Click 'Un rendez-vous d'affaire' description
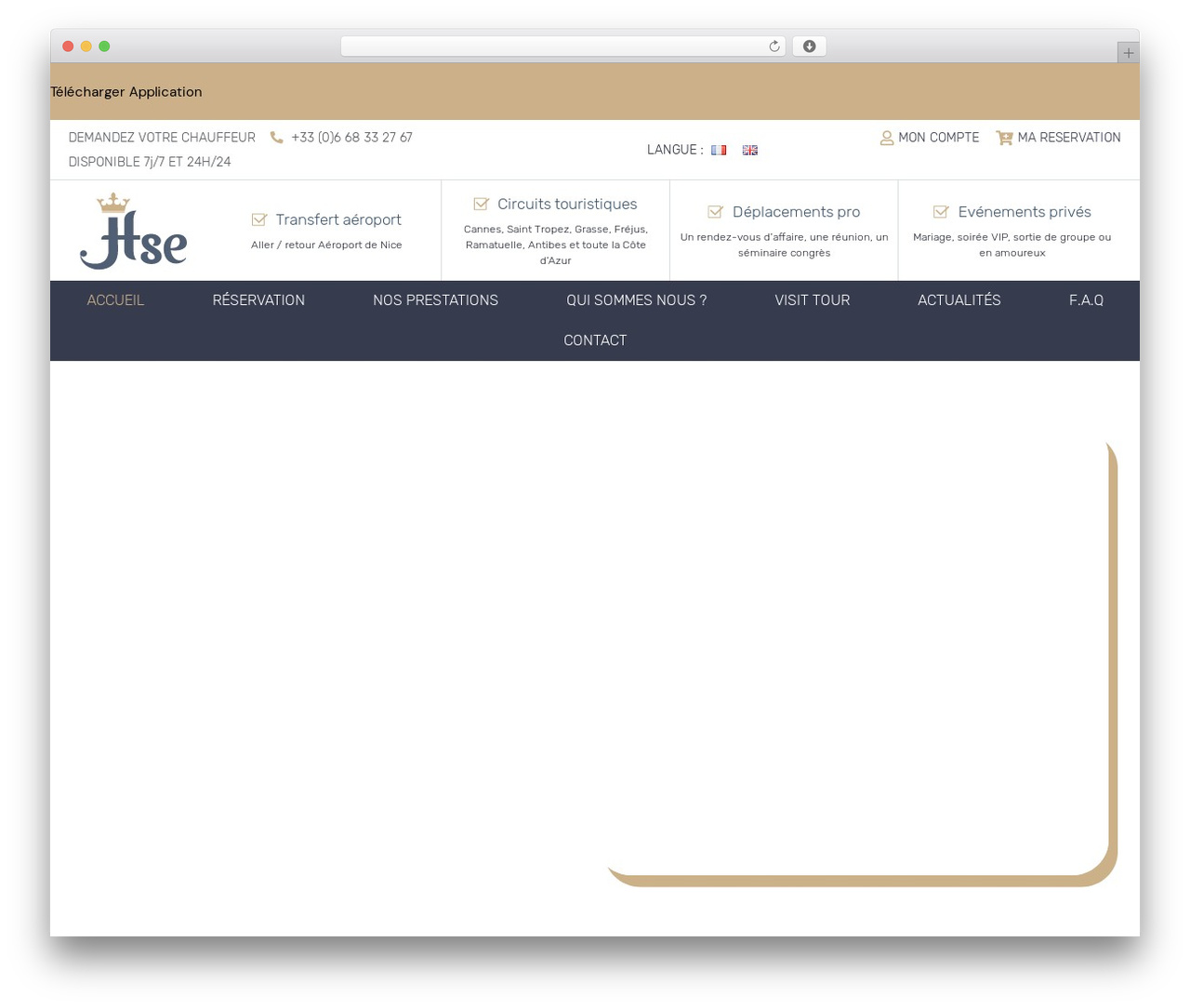This screenshot has width=1190, height=1008. pyautogui.click(x=785, y=245)
